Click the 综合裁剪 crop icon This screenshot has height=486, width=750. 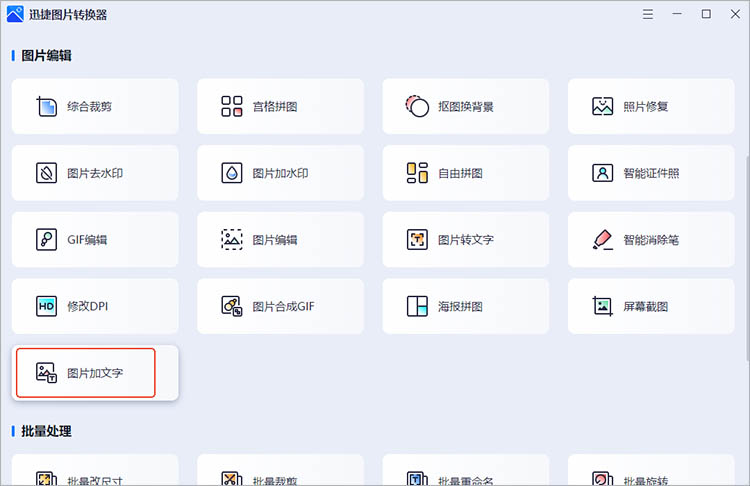tap(46, 106)
